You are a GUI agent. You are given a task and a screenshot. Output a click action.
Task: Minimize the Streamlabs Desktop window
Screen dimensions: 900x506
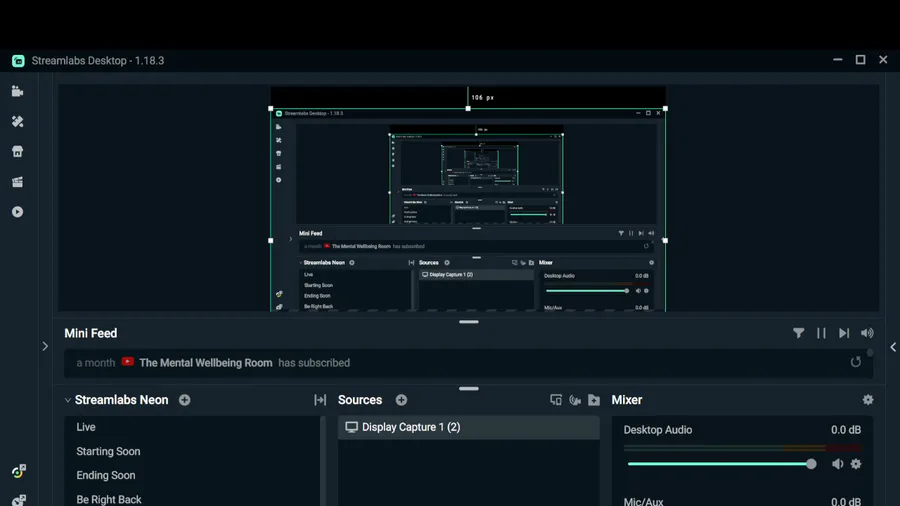(x=837, y=60)
